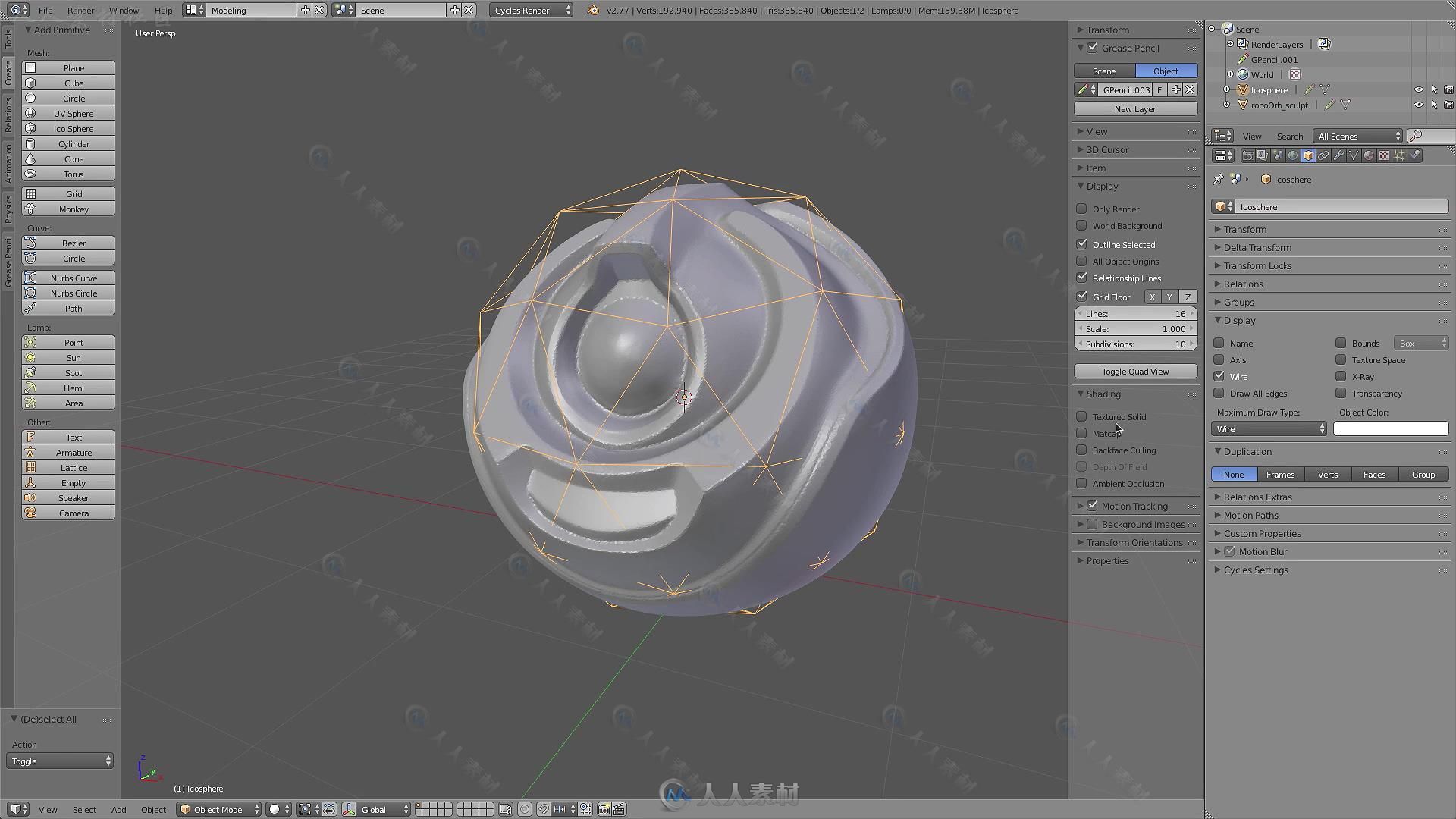Toggle roboOrb_sculpt render camera restriction
Viewport: 1456px width, 819px height.
coord(1448,105)
